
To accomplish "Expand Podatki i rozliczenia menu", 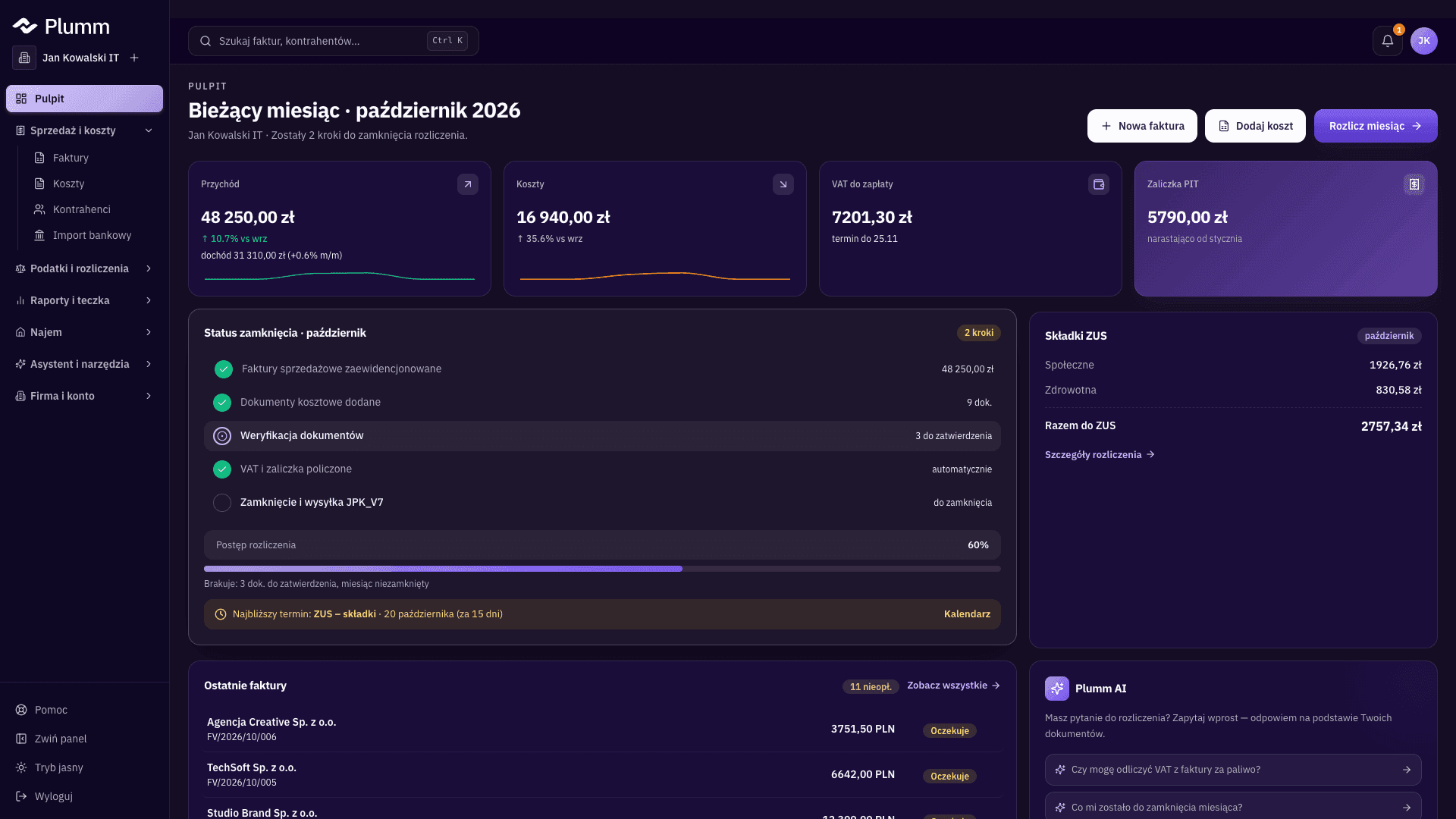I will click(x=84, y=268).
